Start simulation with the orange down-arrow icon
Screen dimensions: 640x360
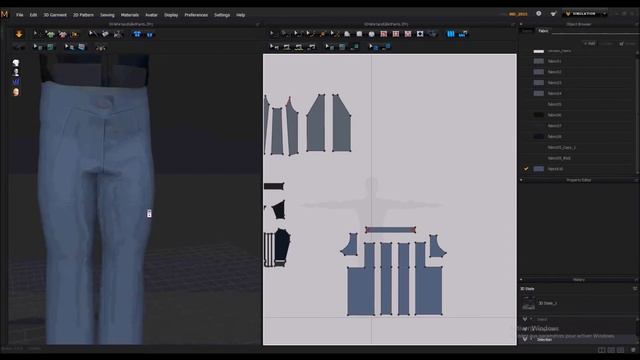19,34
